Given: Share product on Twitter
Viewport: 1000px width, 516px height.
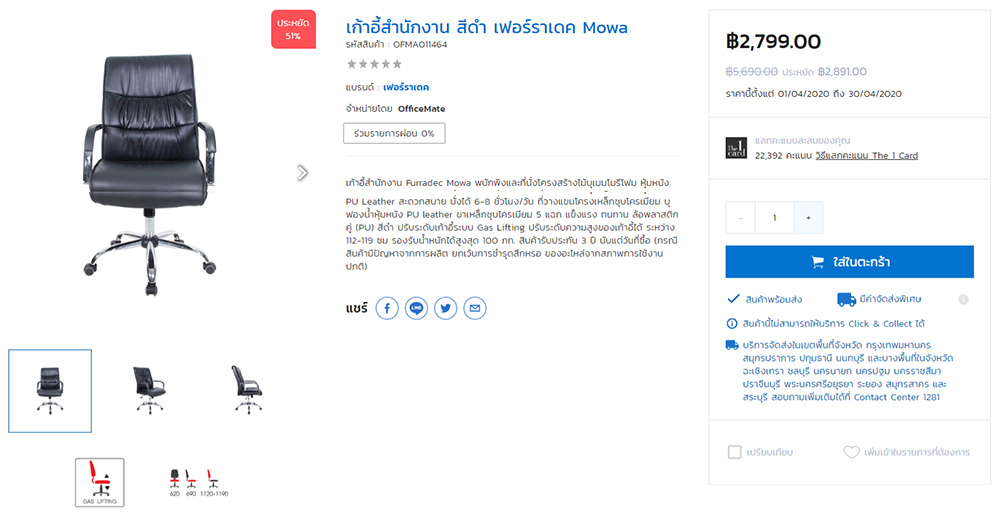Looking at the screenshot, I should [446, 308].
